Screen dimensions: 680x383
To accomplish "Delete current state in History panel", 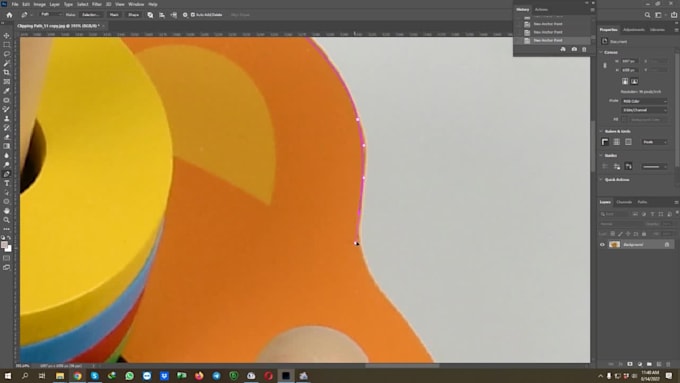I will coord(584,49).
